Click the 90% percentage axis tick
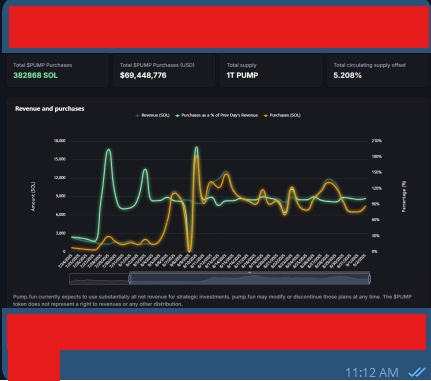 [x=376, y=204]
